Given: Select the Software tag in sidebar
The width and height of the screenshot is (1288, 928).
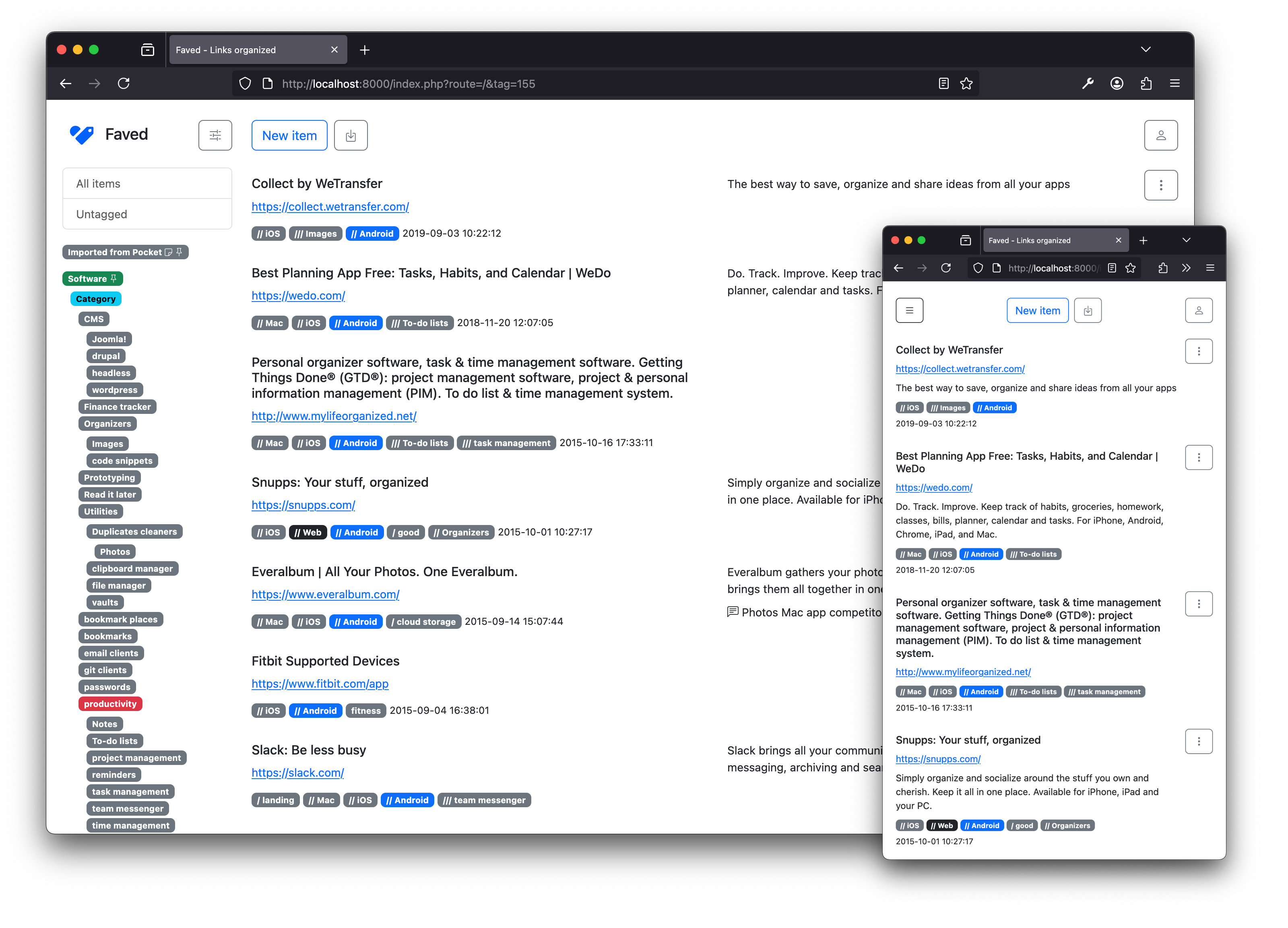Looking at the screenshot, I should pyautogui.click(x=93, y=278).
